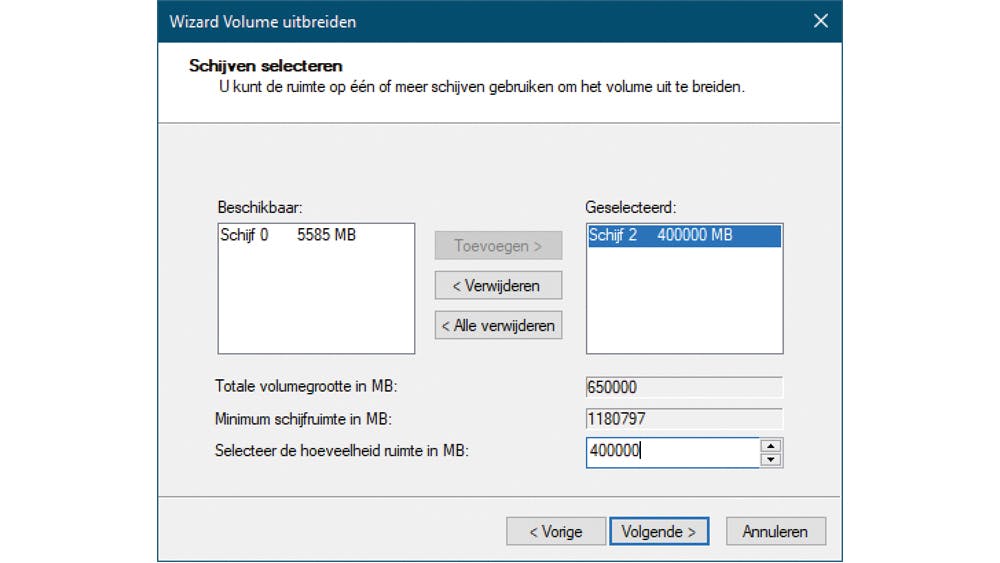Viewport: 1000px width, 563px height.
Task: Click Alle verwijderen to clear selected disks
Action: coord(498,325)
